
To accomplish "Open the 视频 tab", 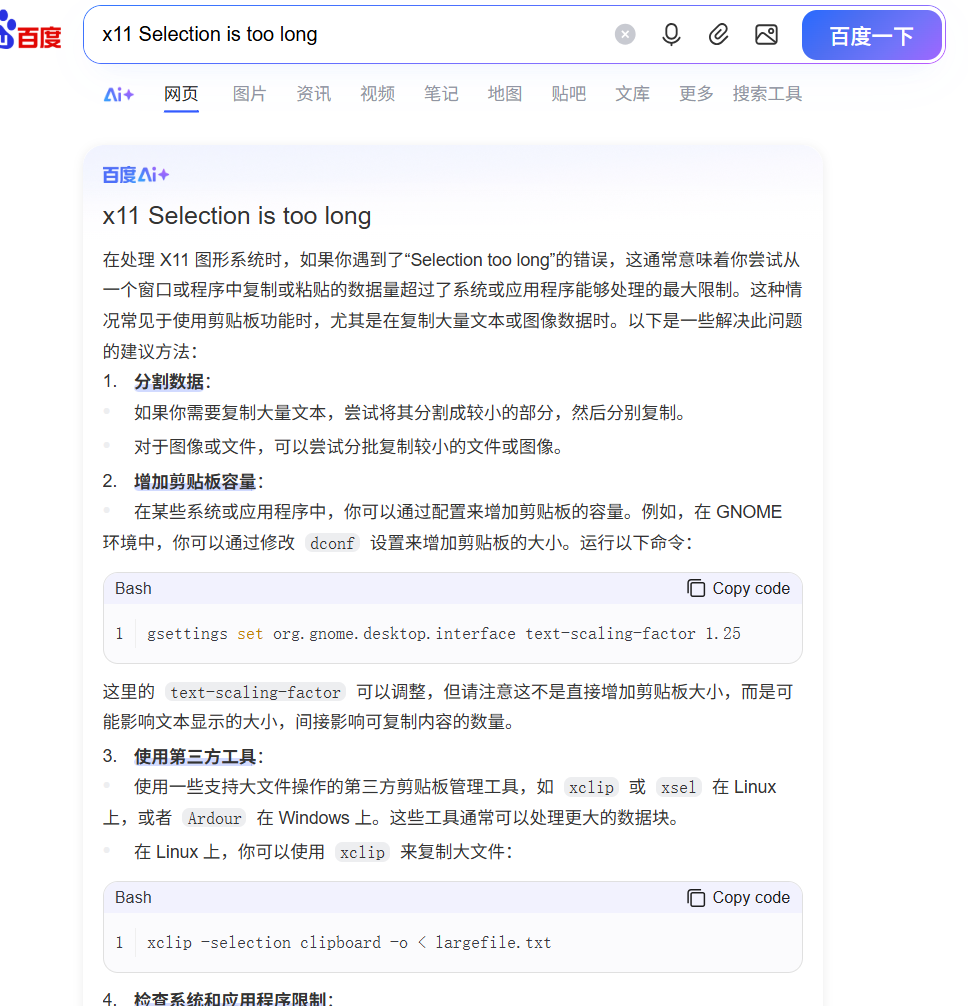I will (x=377, y=94).
